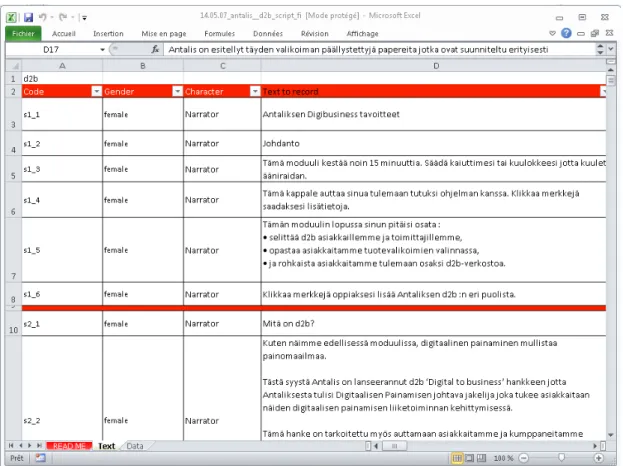Select the cell with code s1_1

(62, 114)
